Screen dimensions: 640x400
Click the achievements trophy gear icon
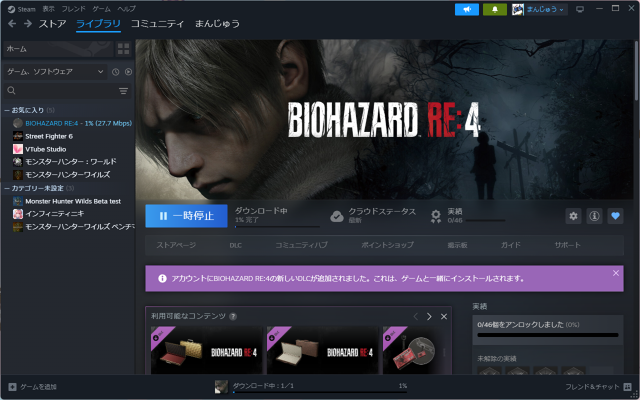pyautogui.click(x=436, y=216)
